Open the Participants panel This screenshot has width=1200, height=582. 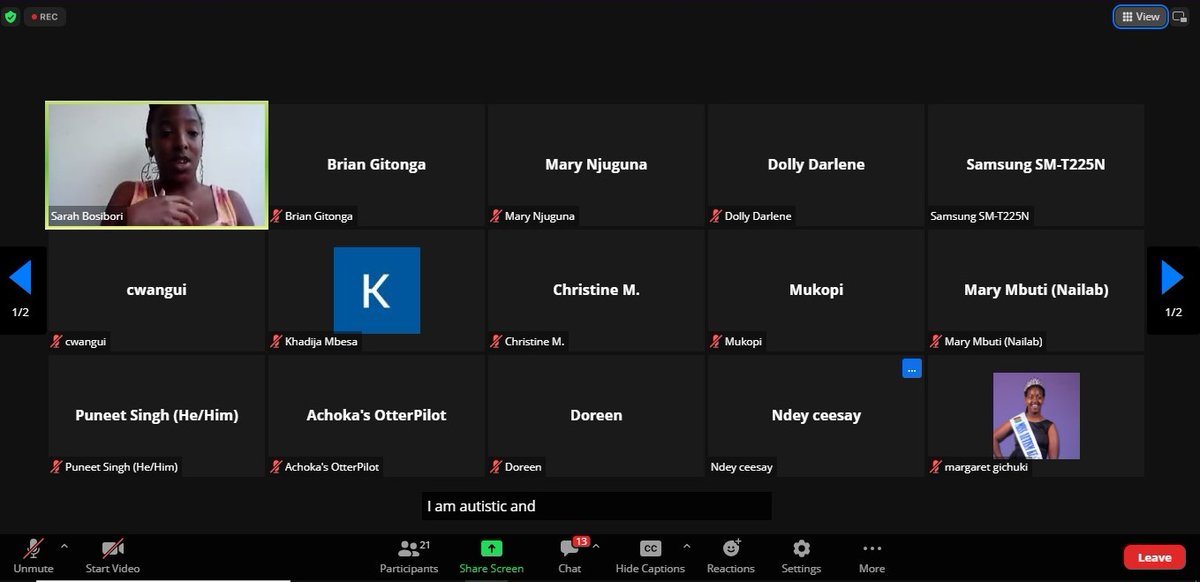408,555
